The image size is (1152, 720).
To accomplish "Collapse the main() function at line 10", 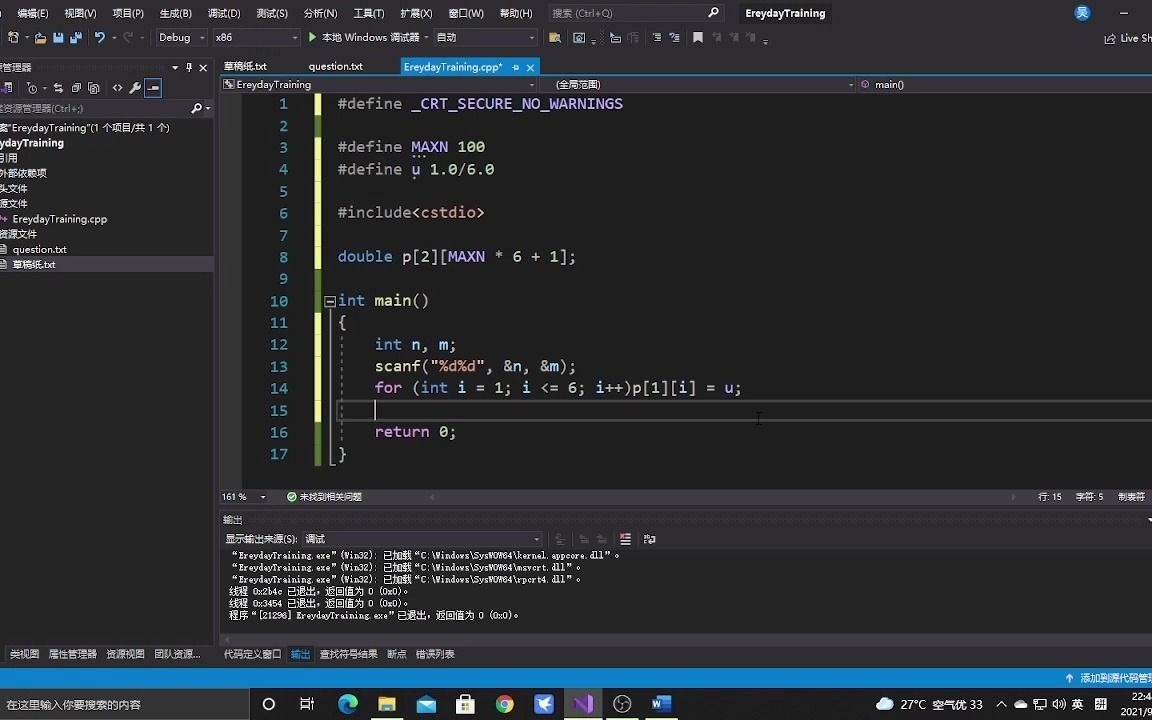I will point(329,300).
